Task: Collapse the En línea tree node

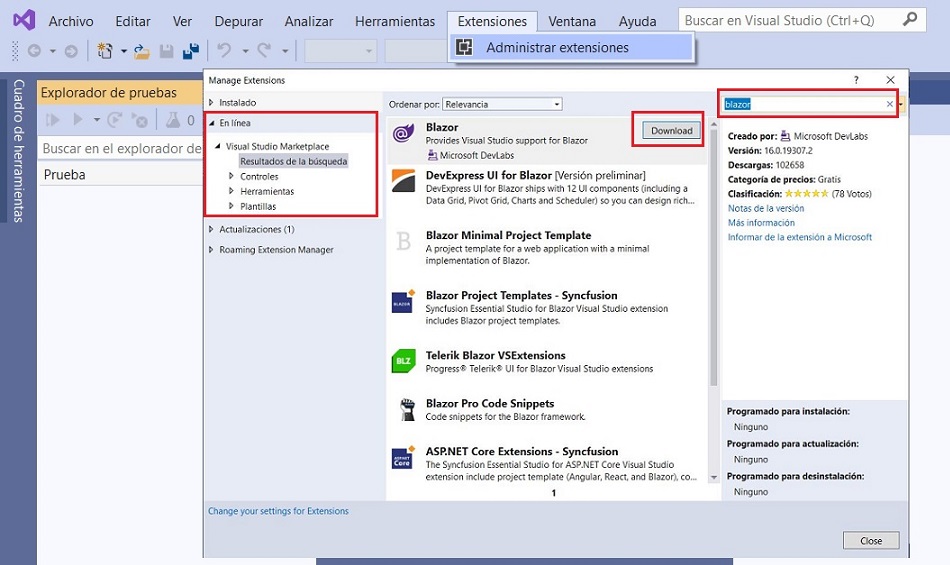Action: (x=211, y=123)
